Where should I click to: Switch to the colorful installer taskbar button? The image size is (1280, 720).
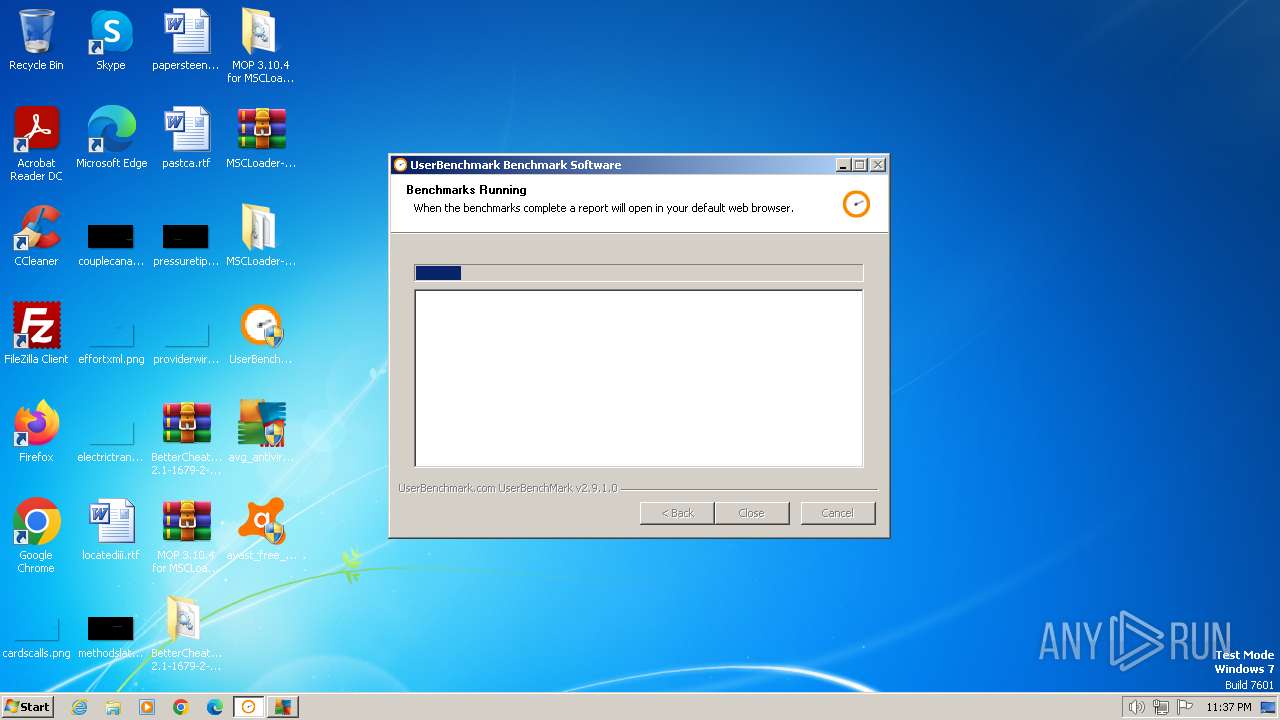point(283,707)
